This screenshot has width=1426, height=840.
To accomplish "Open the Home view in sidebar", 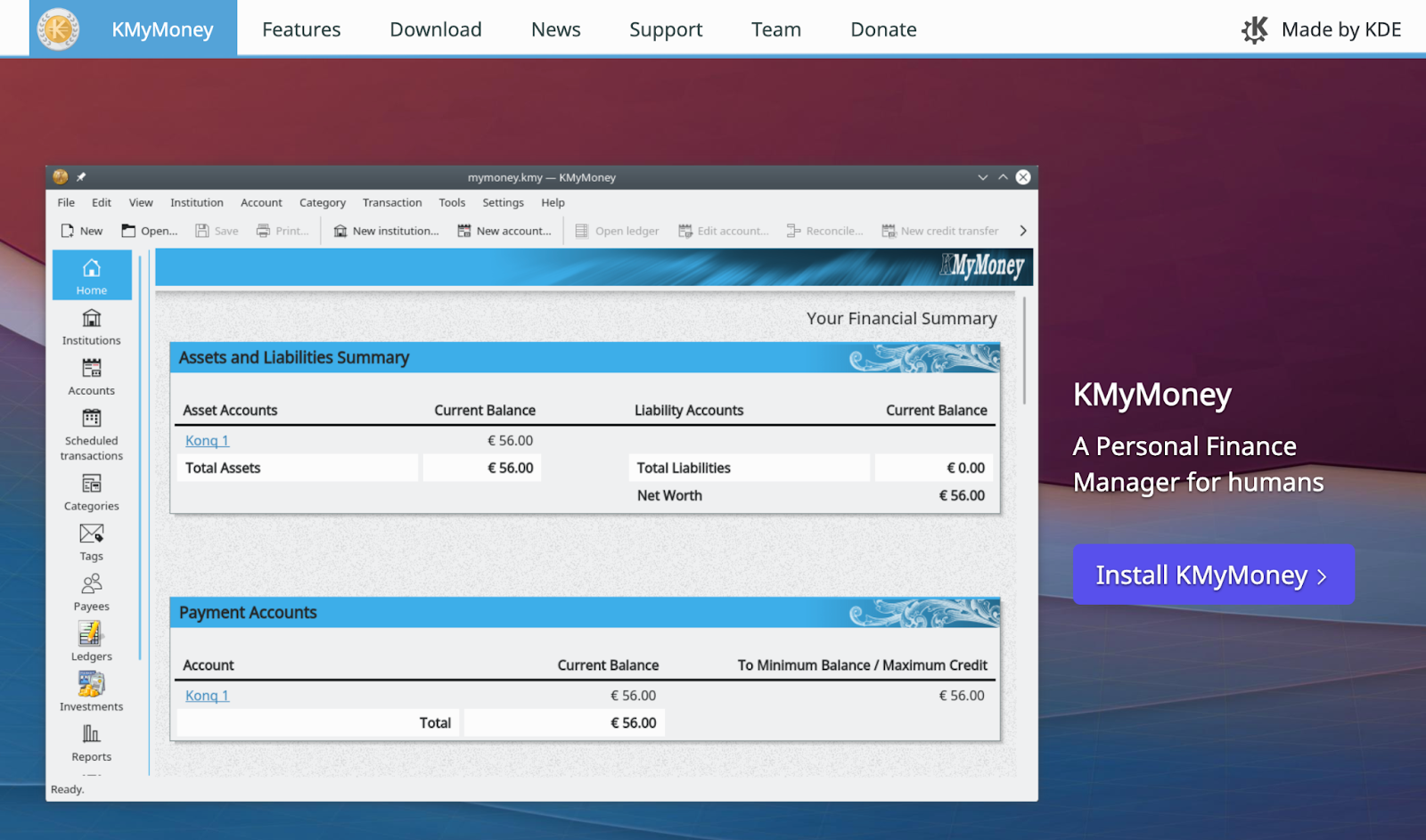I will pos(92,275).
